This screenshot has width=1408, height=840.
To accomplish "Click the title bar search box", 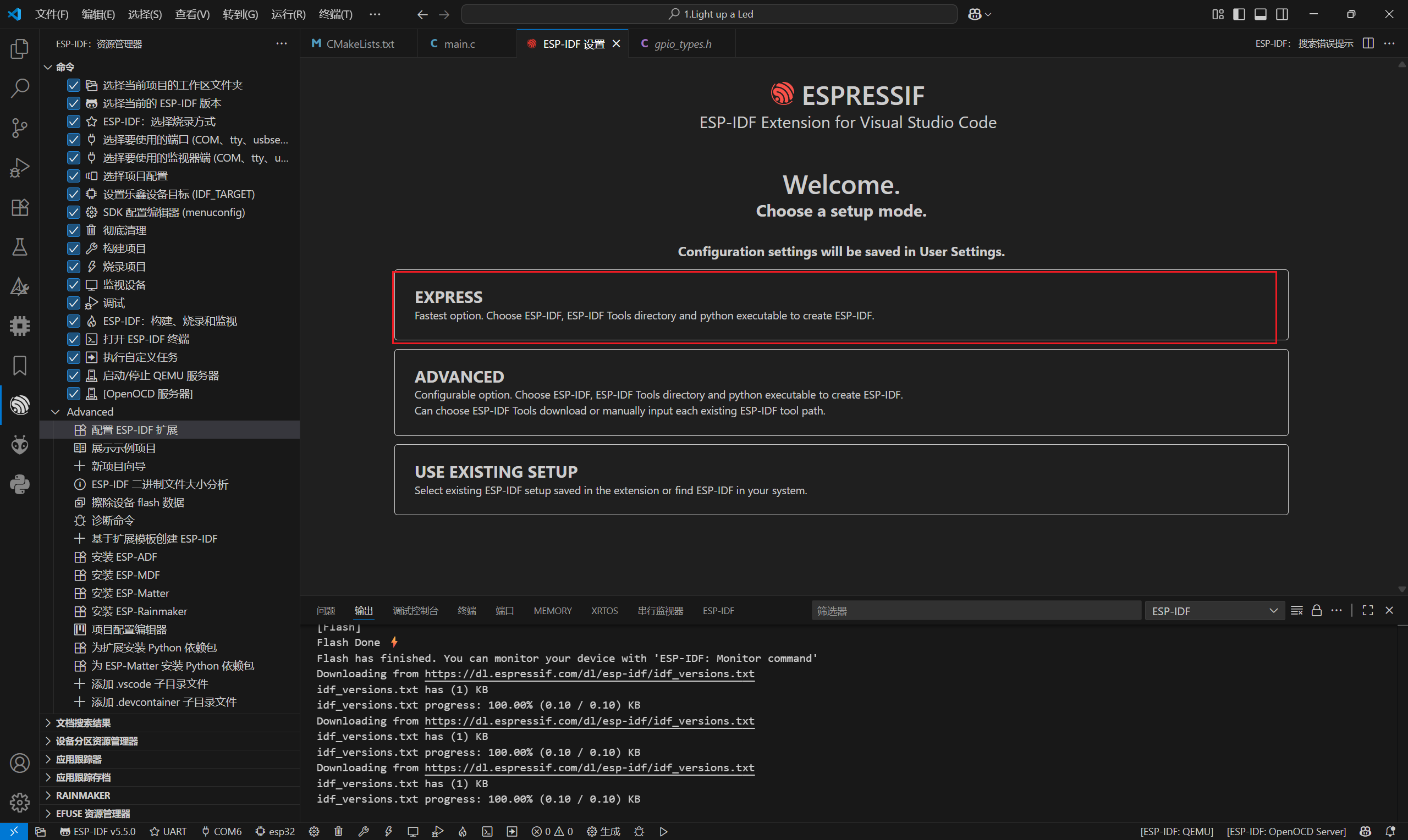I will [x=710, y=14].
